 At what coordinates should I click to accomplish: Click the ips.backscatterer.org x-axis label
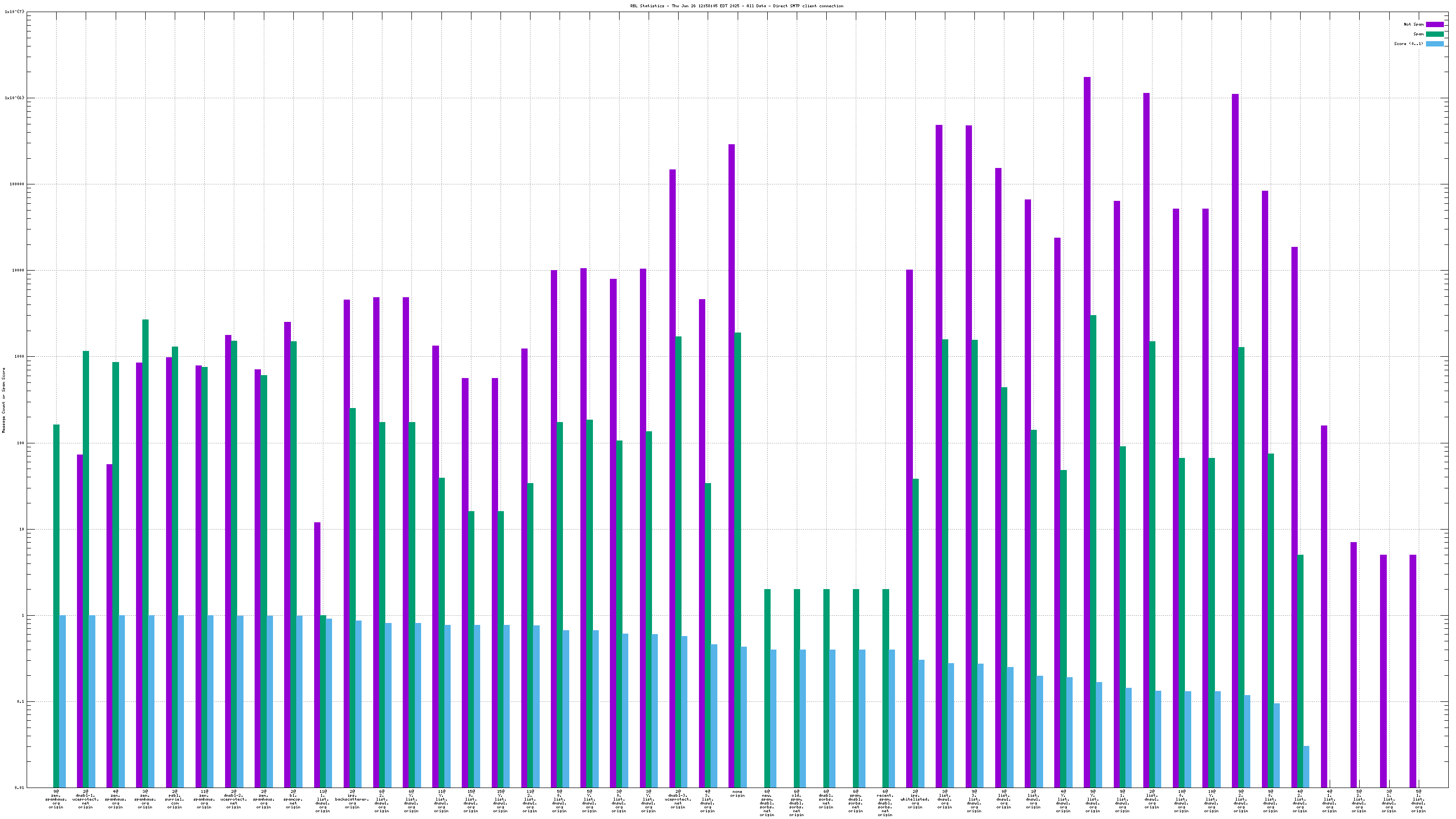tap(352, 799)
